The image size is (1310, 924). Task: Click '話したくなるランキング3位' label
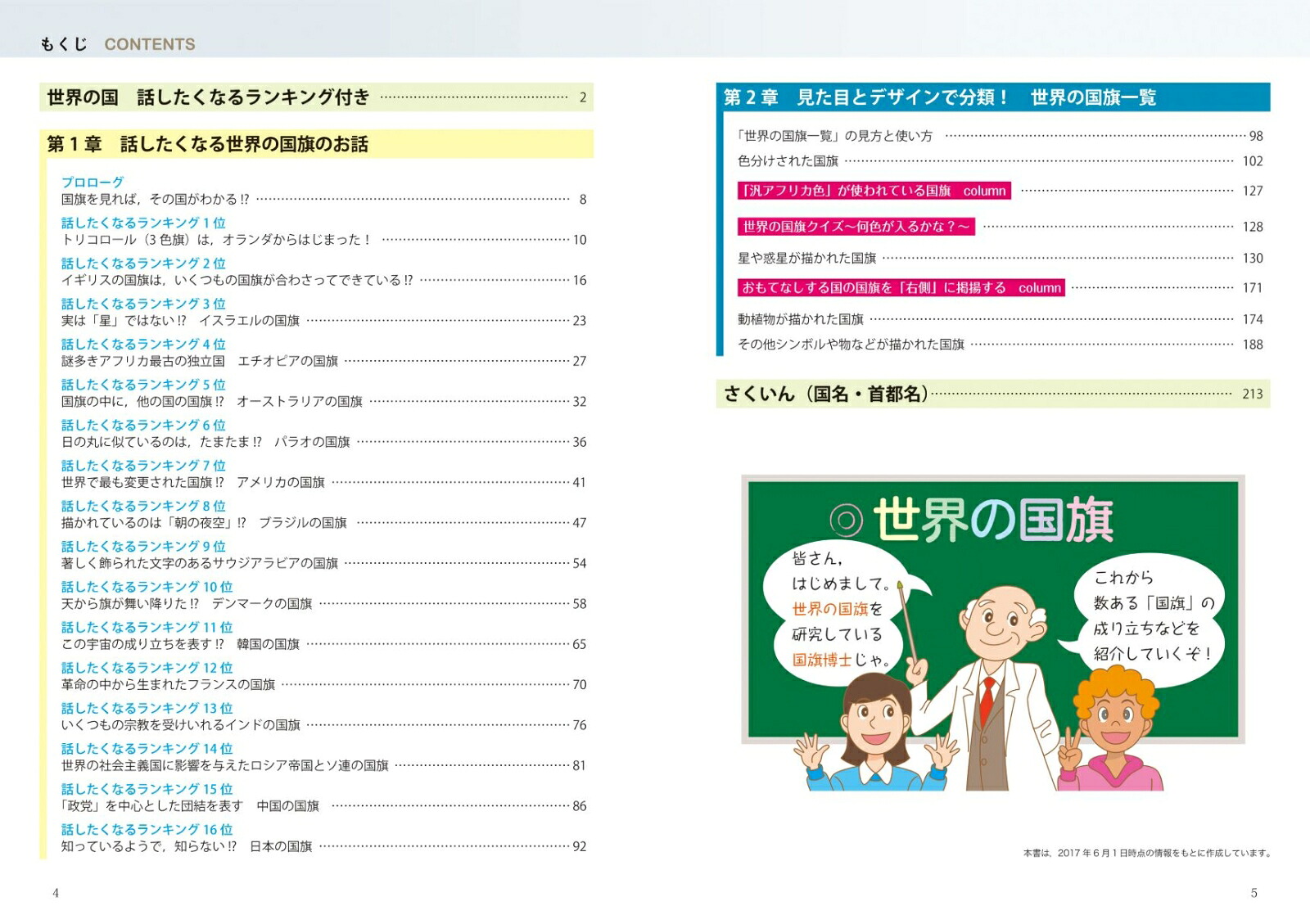[x=143, y=304]
